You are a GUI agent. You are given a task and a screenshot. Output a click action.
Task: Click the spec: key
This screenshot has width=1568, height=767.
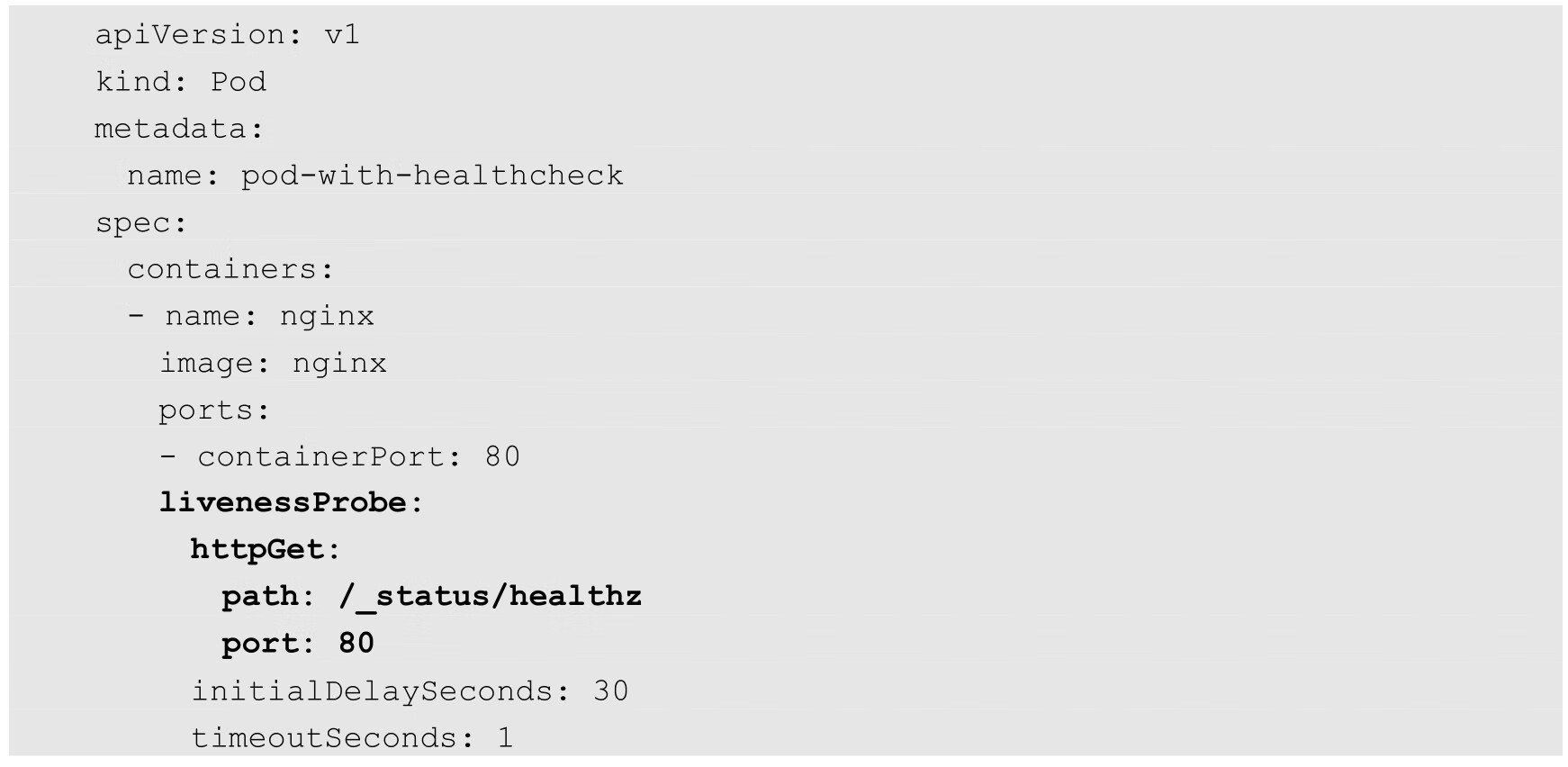pos(141,222)
